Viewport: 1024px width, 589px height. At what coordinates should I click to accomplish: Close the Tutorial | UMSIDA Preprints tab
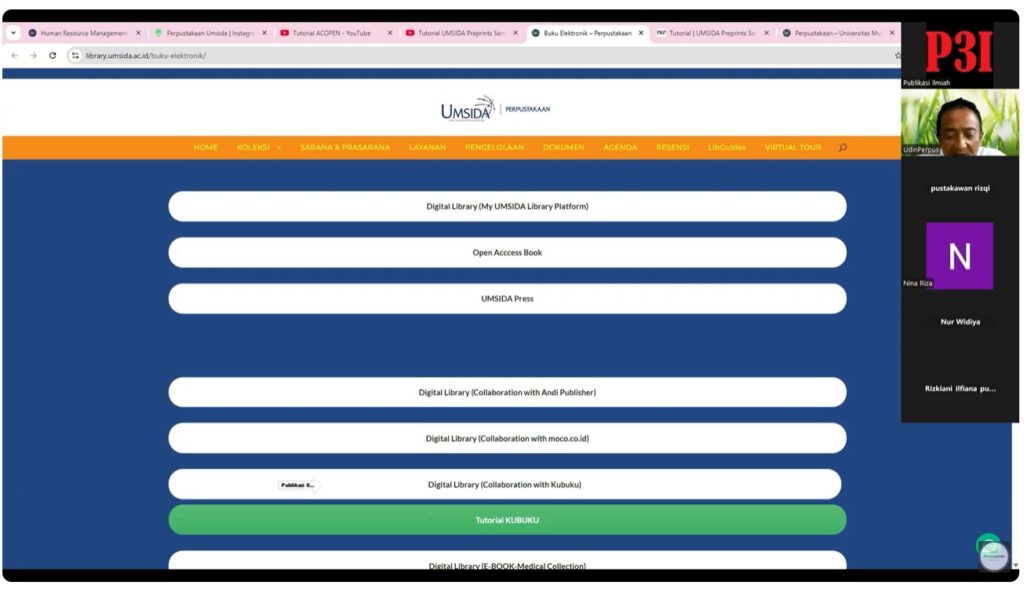pyautogui.click(x=766, y=33)
